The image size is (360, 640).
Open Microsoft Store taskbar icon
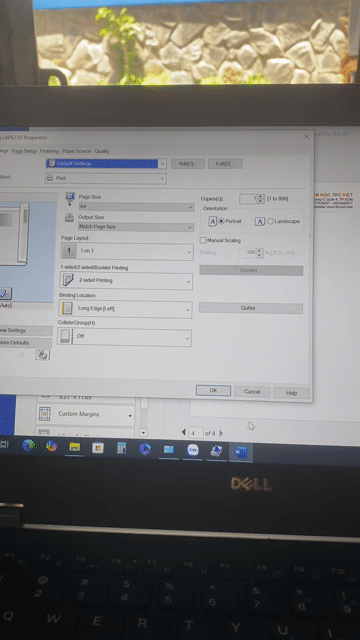98,447
